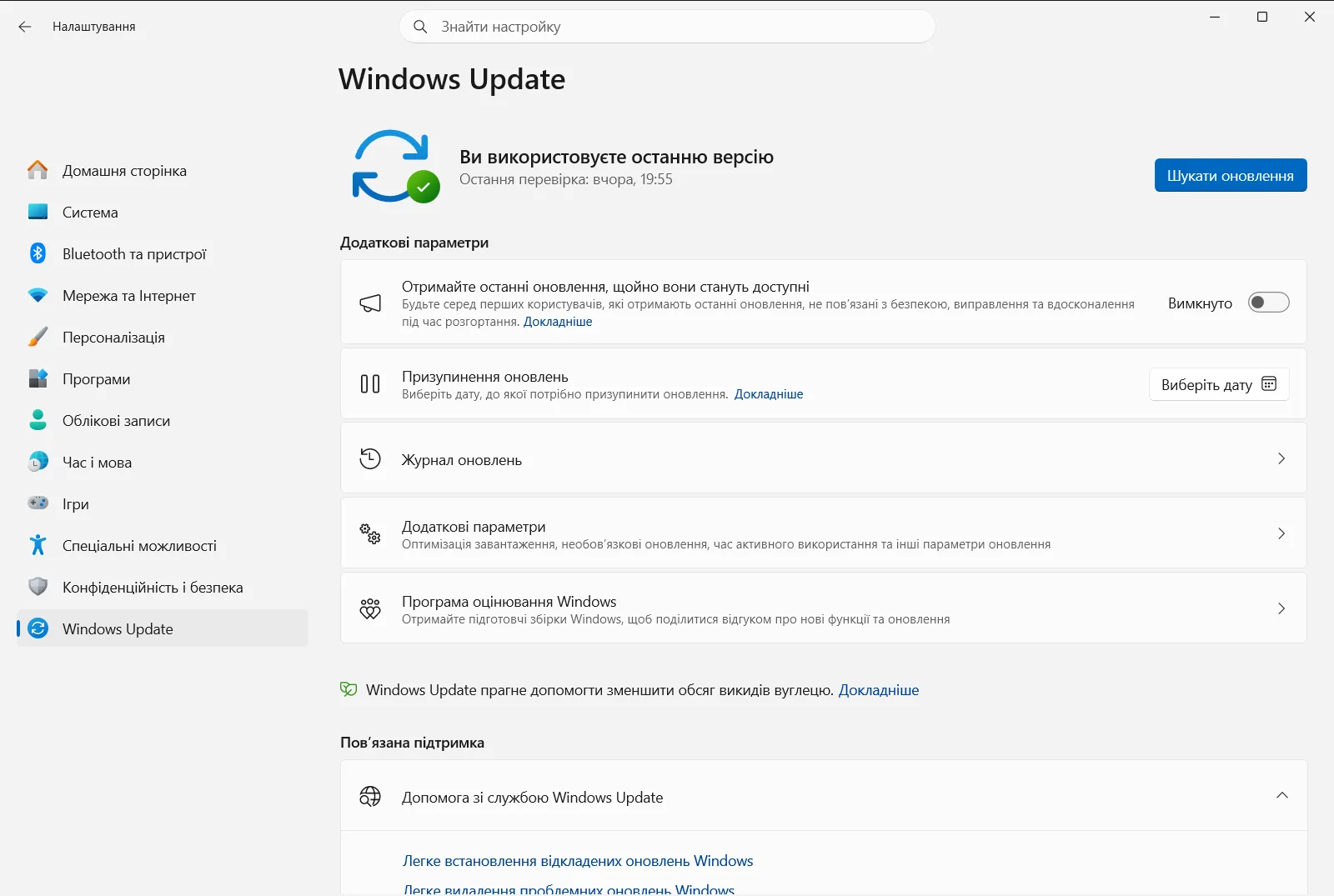Select Конфіденційність і безпека category
Screen dimensions: 1334x896
tap(162, 587)
